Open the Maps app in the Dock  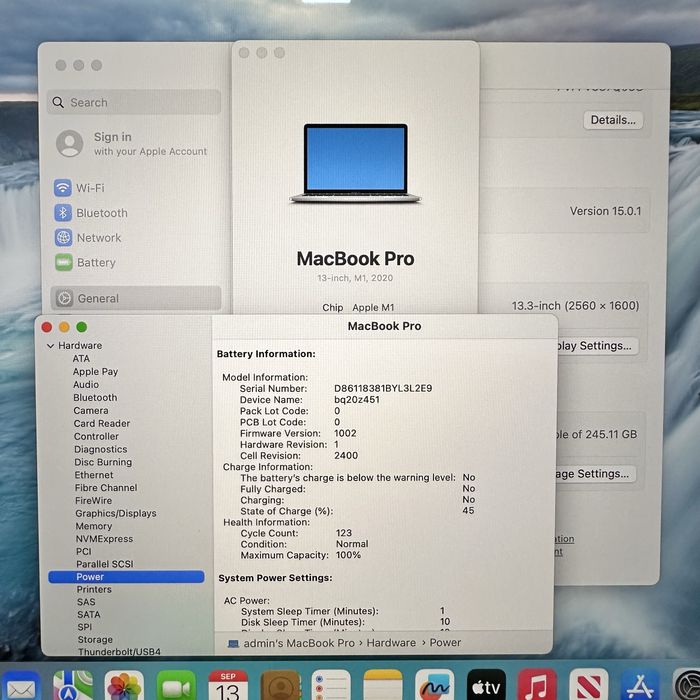(73, 686)
